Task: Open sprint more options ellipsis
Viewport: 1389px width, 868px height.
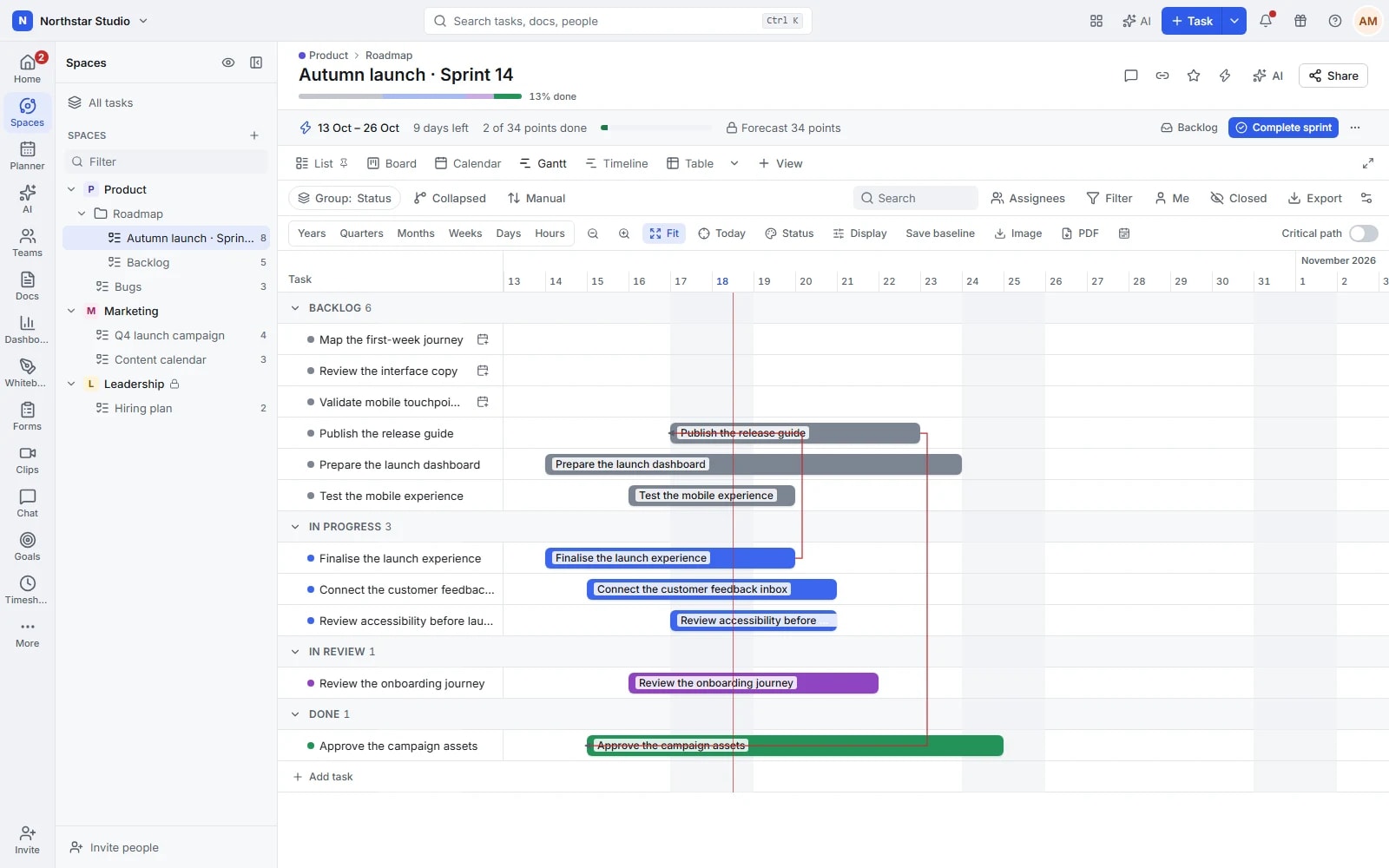Action: 1355,128
